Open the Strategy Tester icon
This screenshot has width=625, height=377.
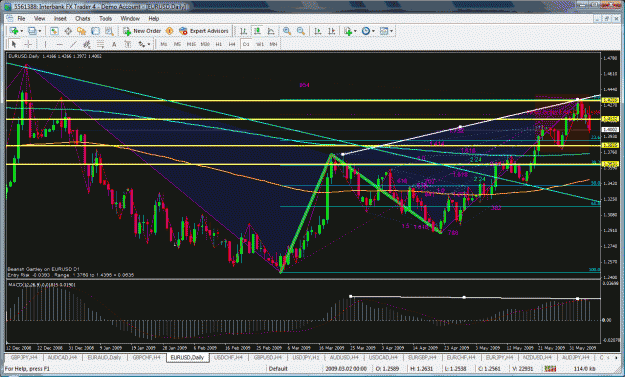pos(109,31)
